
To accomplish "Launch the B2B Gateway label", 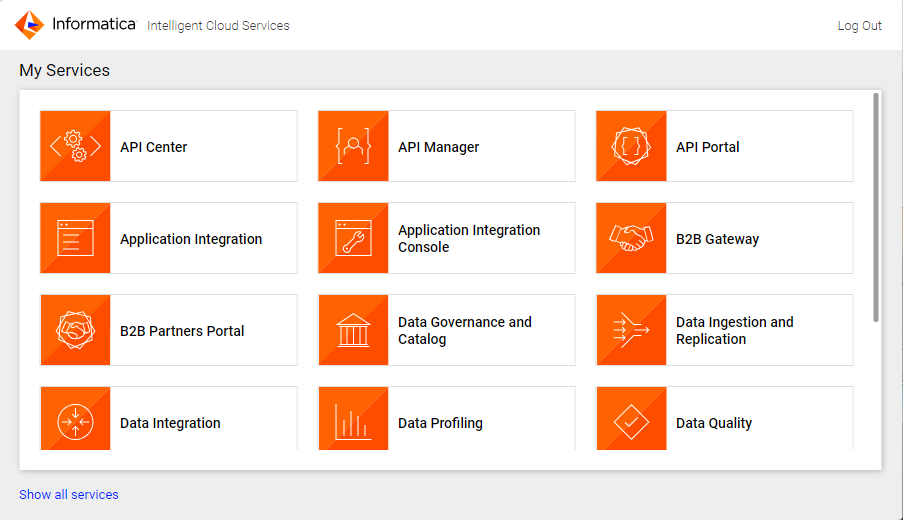I will (x=717, y=239).
